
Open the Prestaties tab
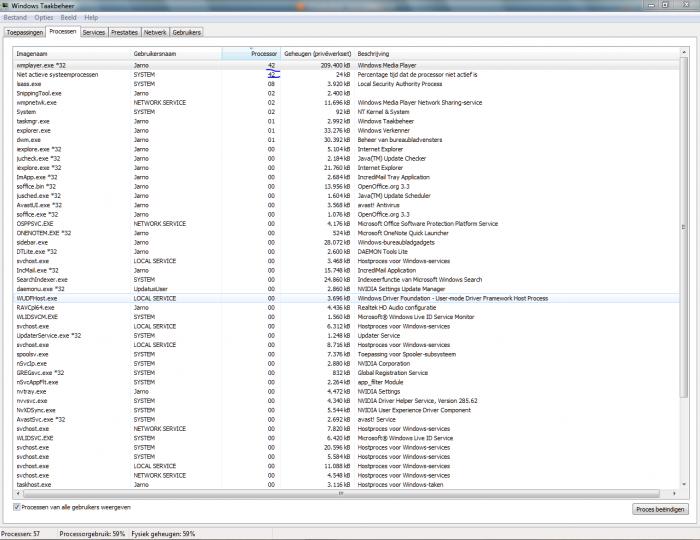pos(125,32)
